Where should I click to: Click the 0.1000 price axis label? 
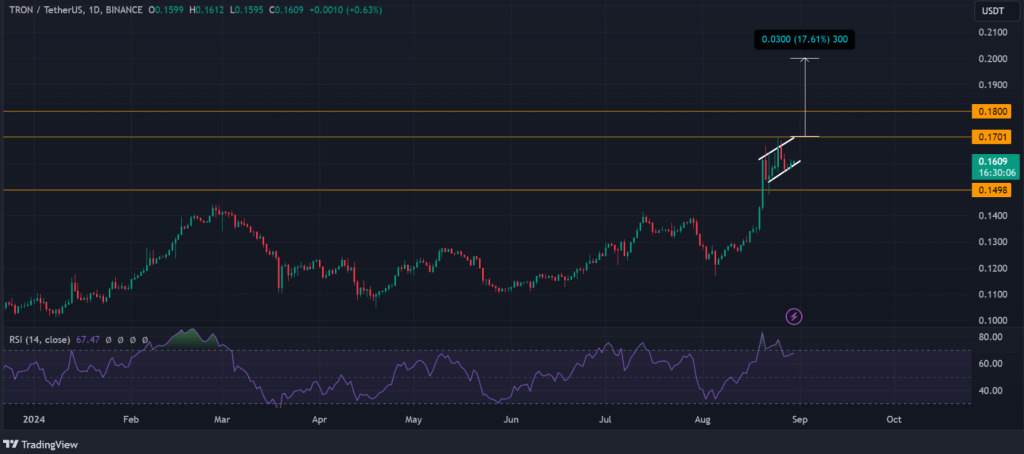pyautogui.click(x=991, y=320)
